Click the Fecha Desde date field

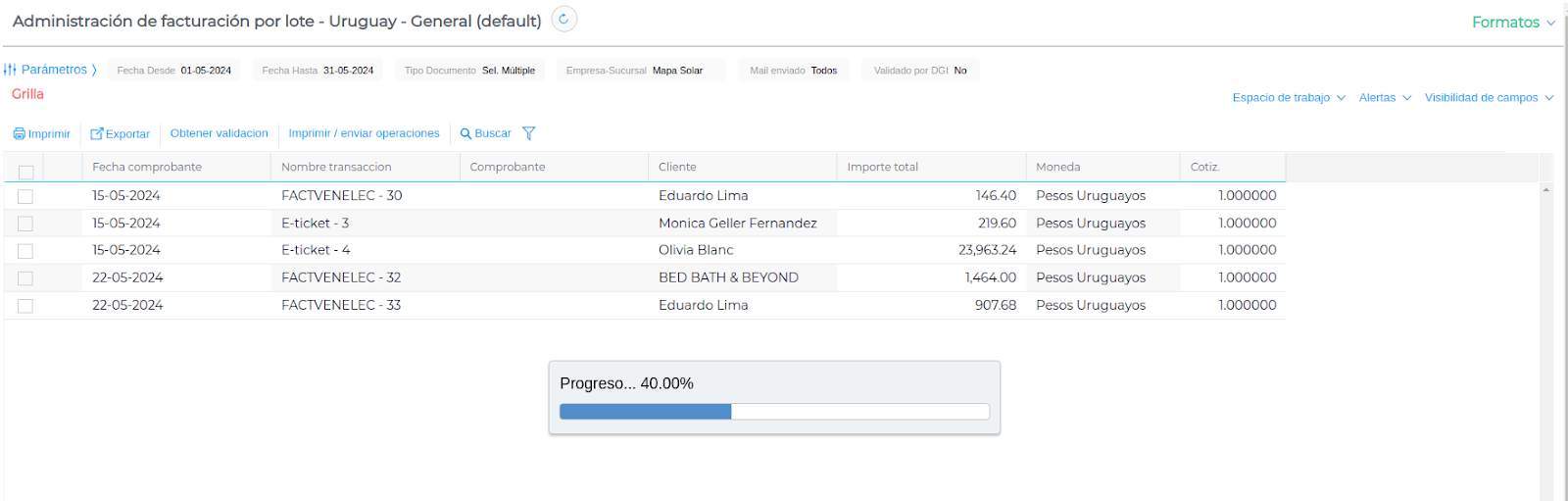coord(206,71)
